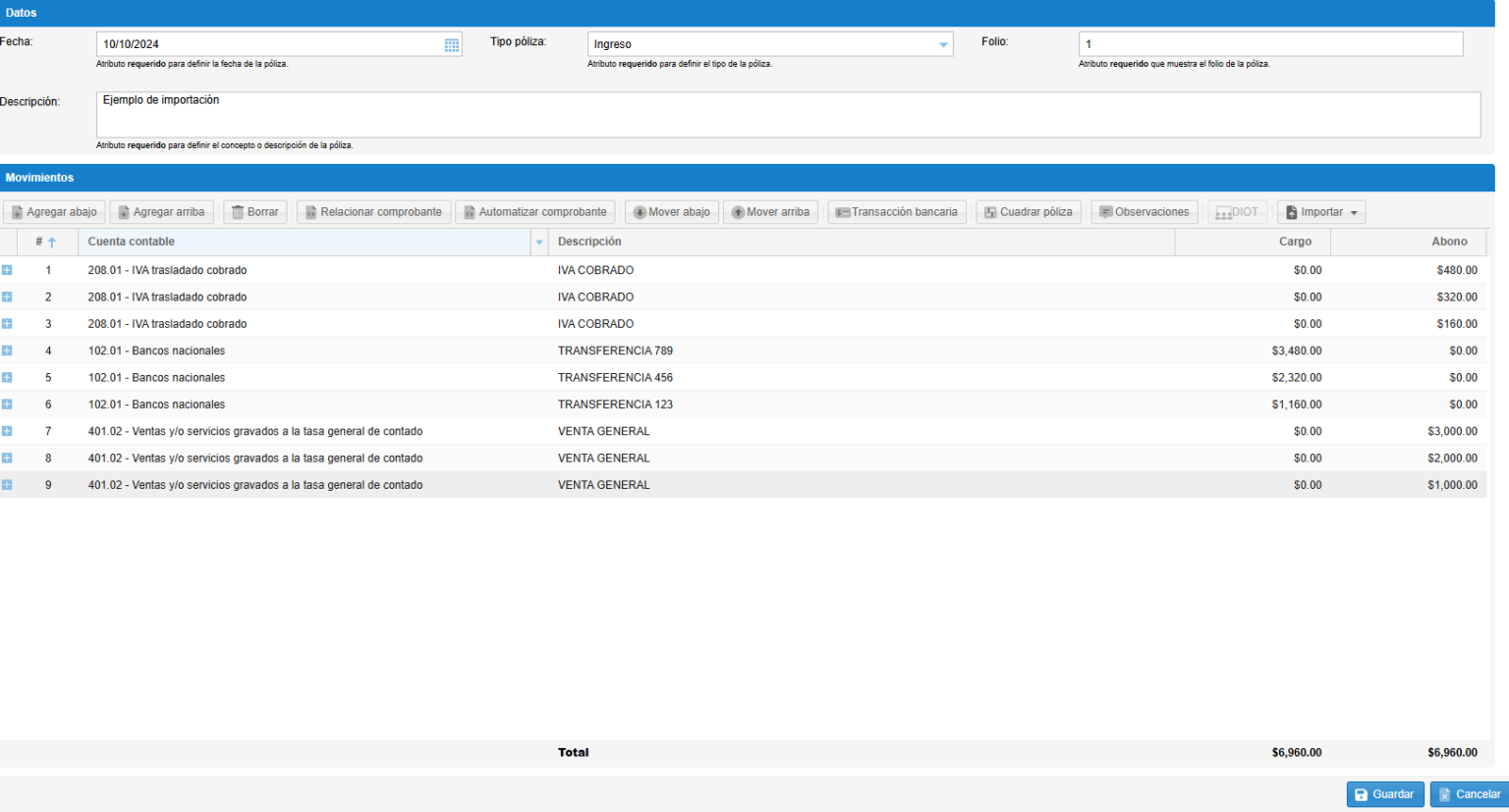Click the Cancelar button
This screenshot has width=1509, height=812.
pyautogui.click(x=1469, y=794)
